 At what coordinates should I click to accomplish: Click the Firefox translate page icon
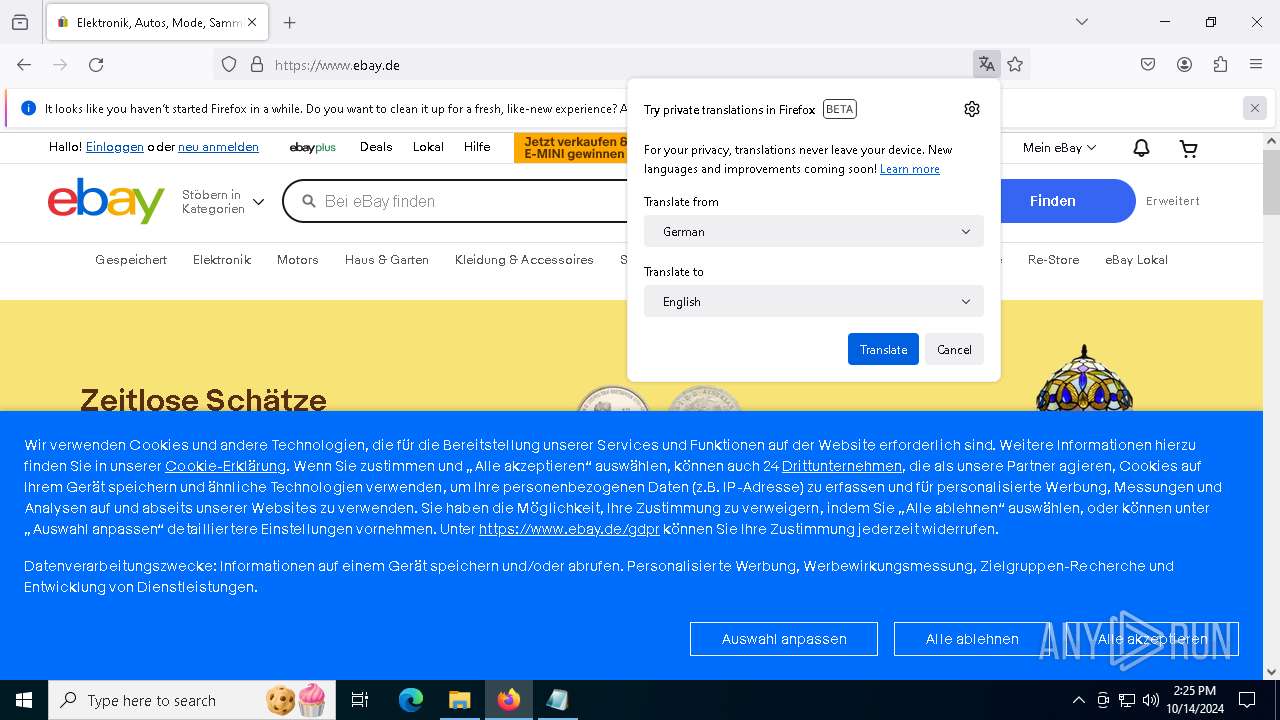987,65
